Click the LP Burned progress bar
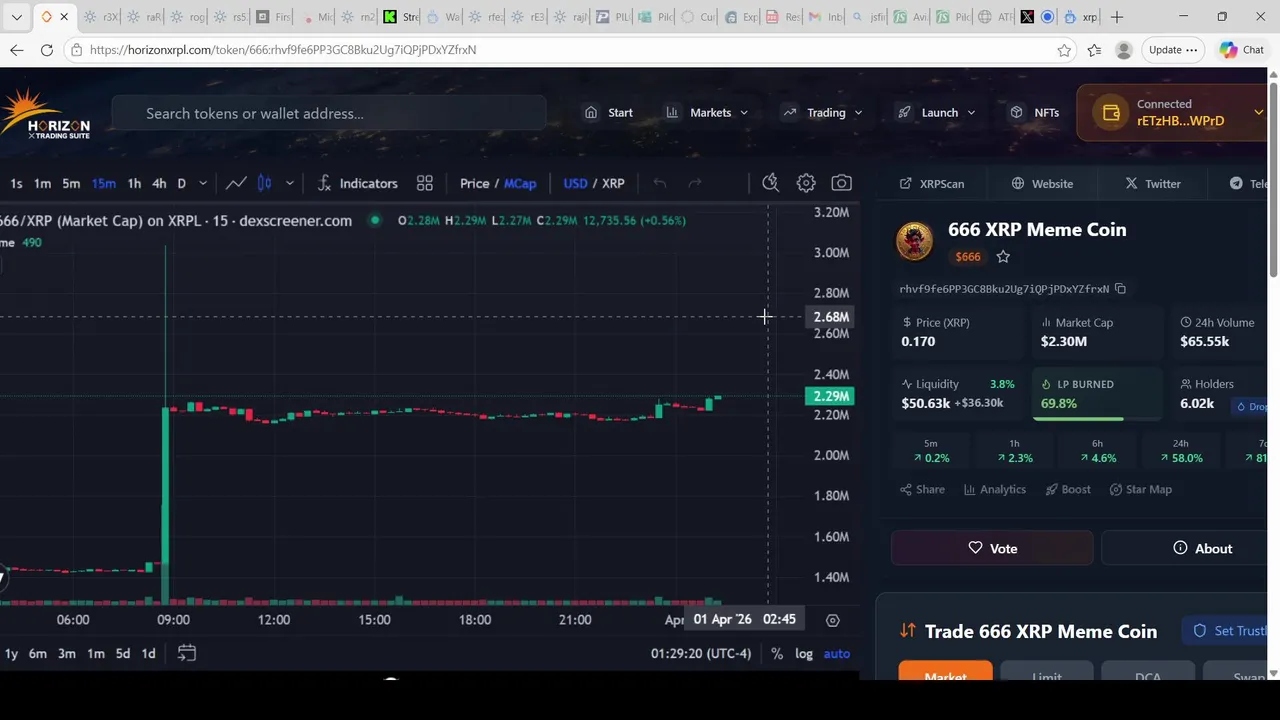Screen dimensions: 1280x720 pos(1097,419)
